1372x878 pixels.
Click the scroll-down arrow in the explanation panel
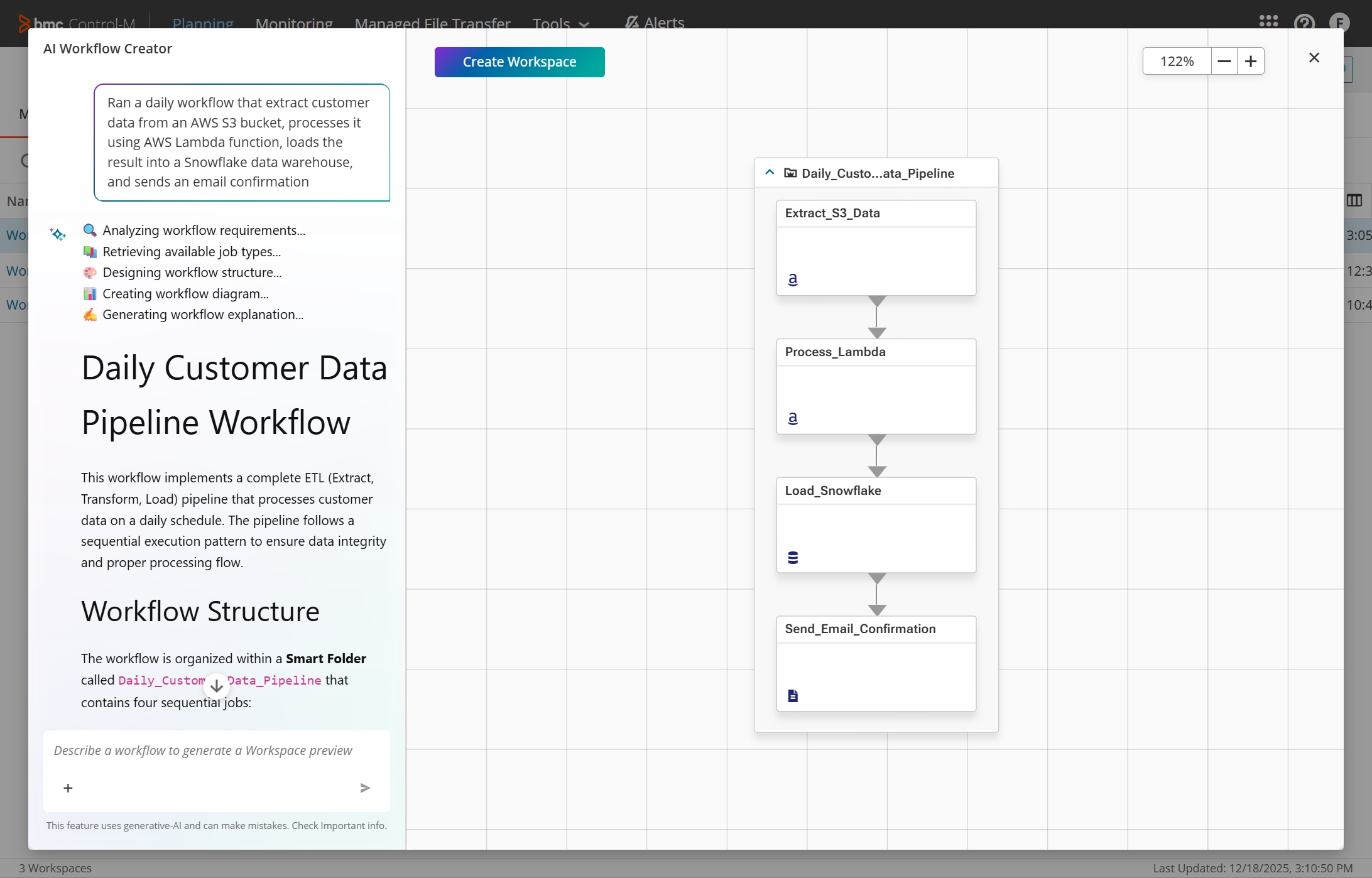216,685
